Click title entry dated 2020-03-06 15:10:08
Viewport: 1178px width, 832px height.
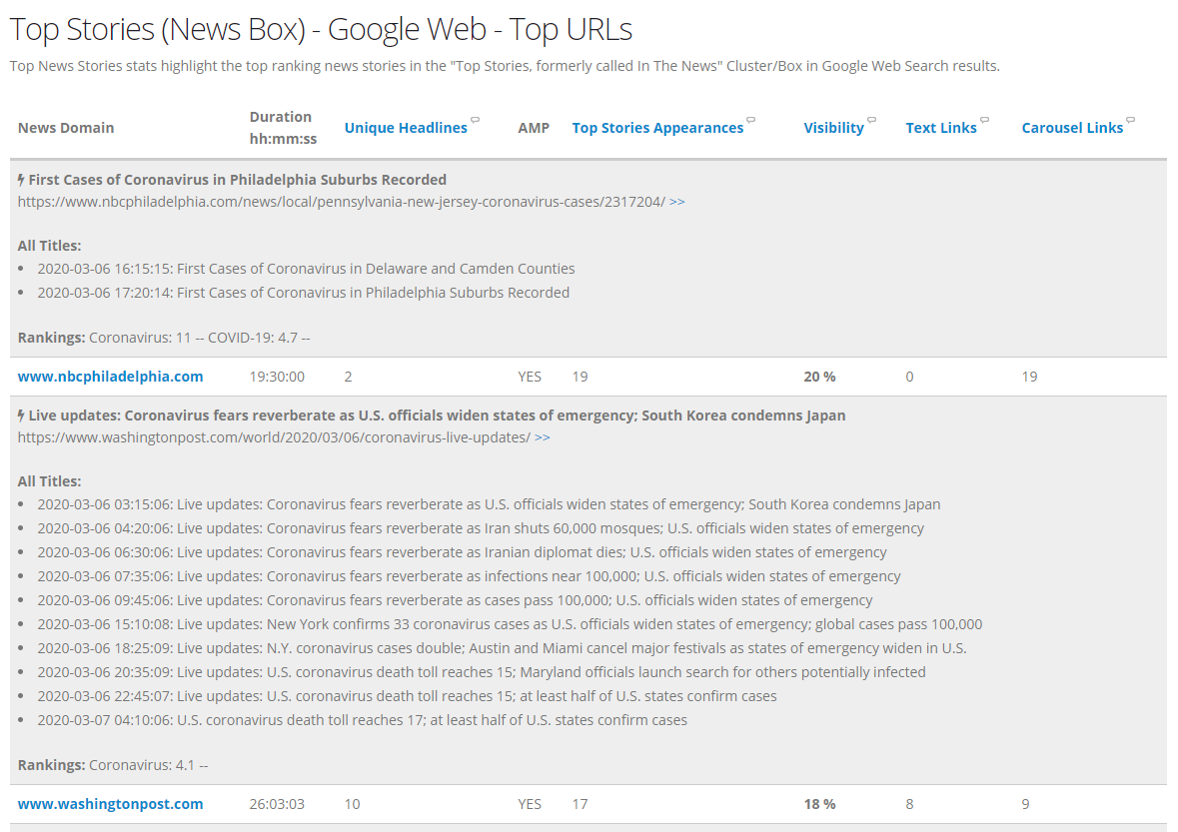pos(510,625)
